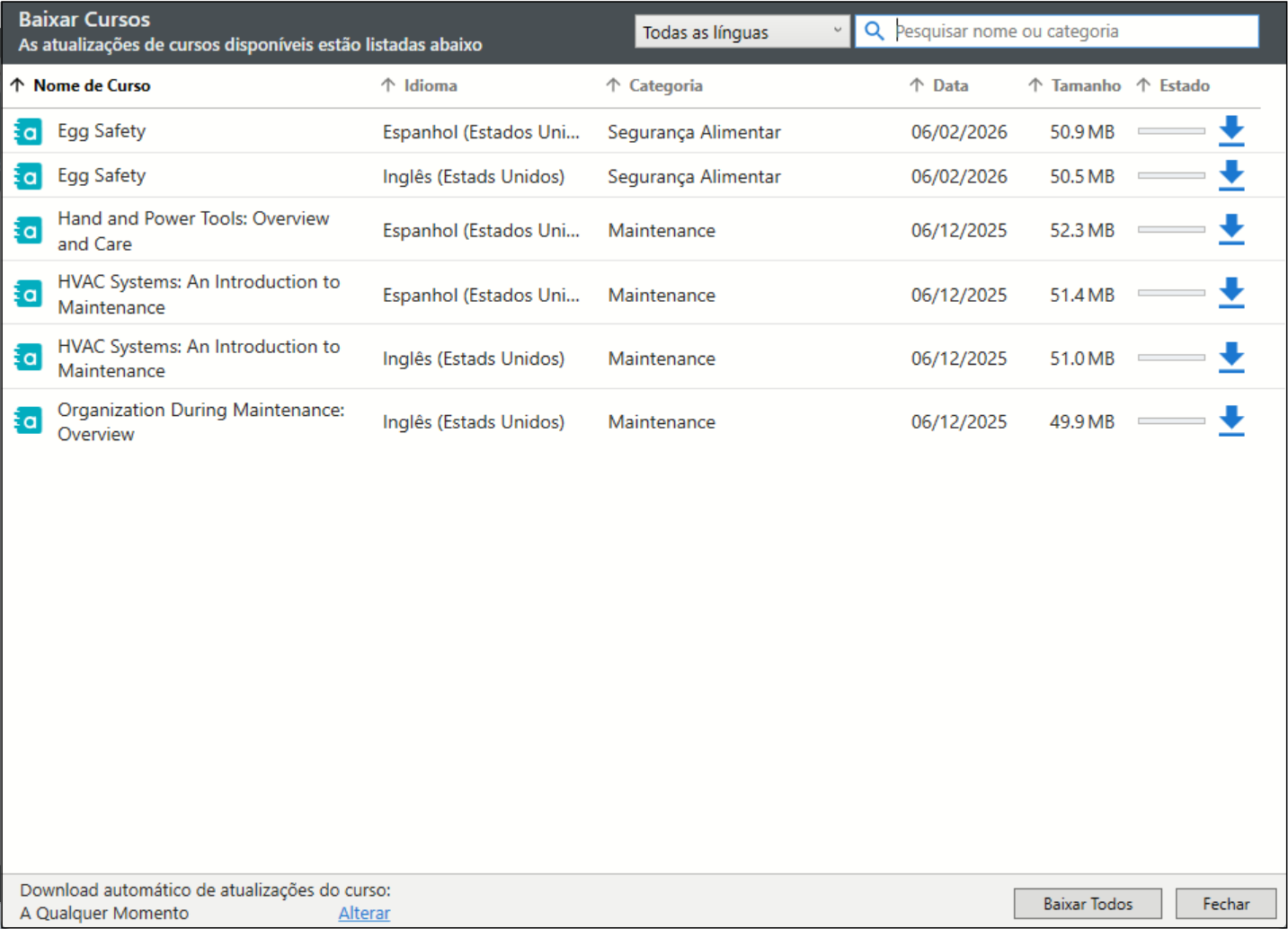
Task: Click the A Qualquer Momento setting text
Action: pyautogui.click(x=104, y=913)
